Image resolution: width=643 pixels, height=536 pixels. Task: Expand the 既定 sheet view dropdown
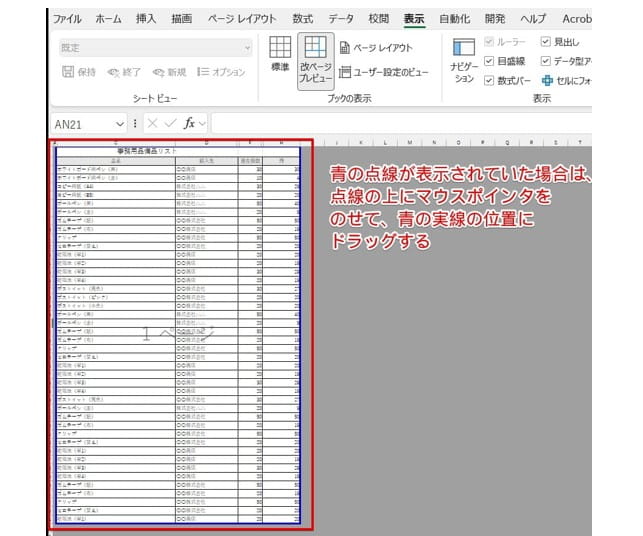(x=247, y=48)
